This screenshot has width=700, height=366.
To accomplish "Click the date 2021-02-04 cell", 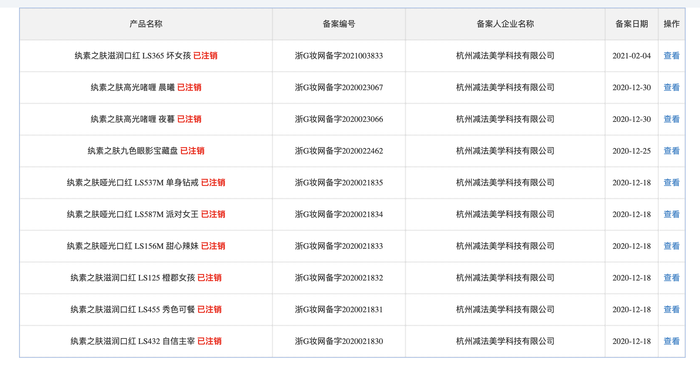I will tap(631, 56).
